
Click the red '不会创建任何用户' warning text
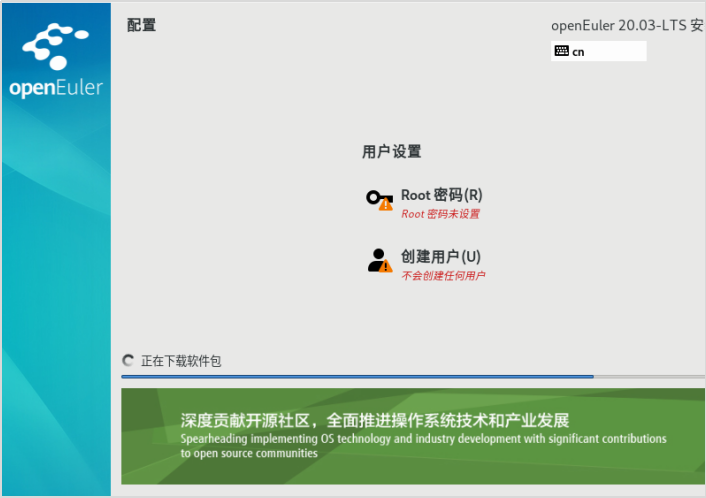click(443, 276)
